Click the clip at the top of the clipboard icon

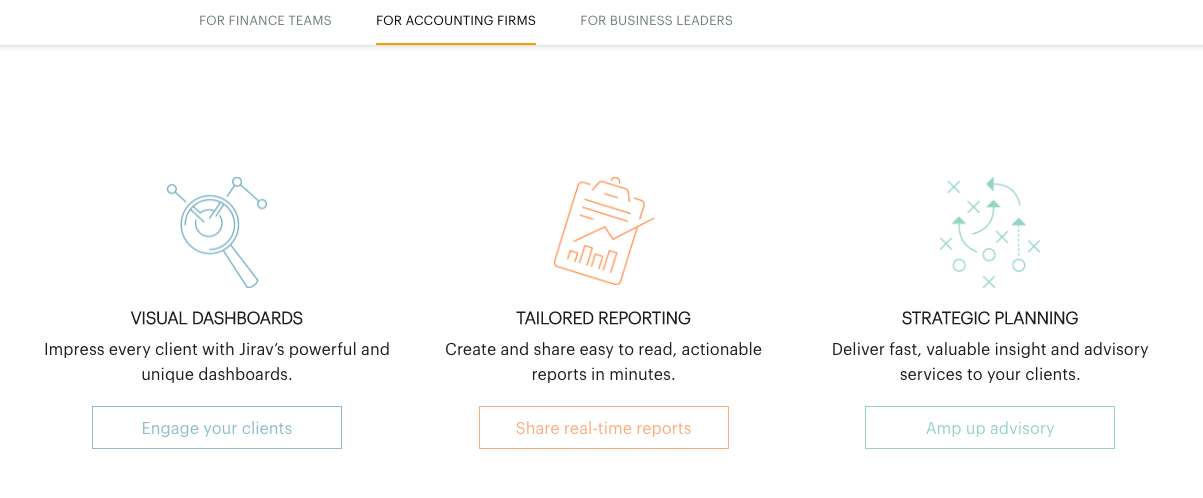609,189
